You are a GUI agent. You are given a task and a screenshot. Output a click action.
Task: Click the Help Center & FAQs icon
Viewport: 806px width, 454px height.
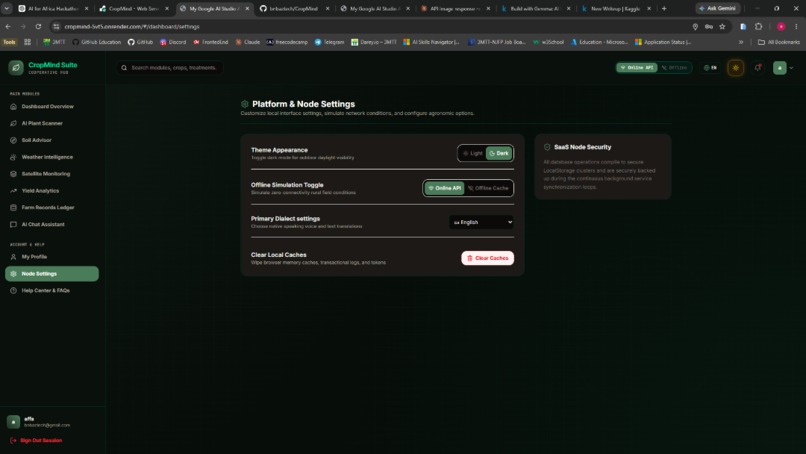[x=13, y=290]
